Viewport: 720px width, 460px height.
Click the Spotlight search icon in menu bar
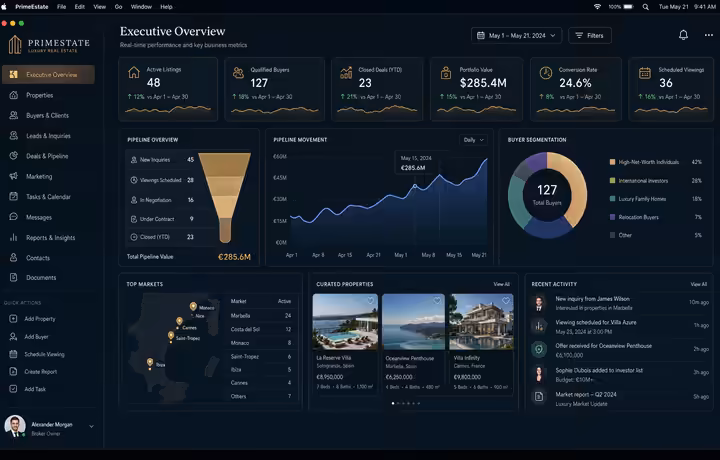[646, 7]
